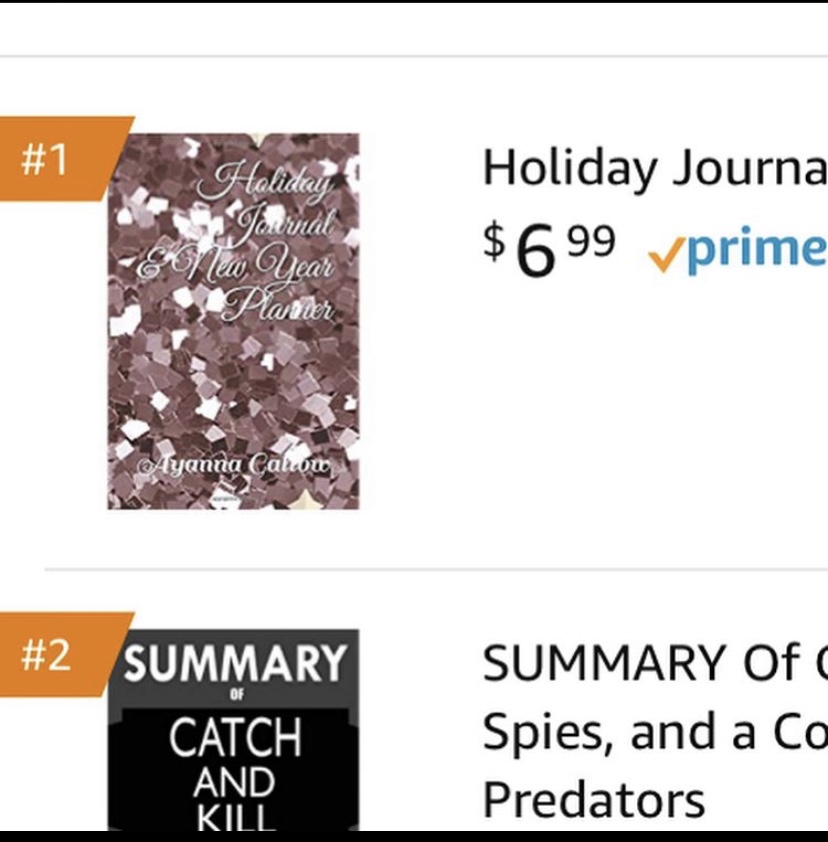Click the word Predators in second title
Image resolution: width=828 pixels, height=842 pixels.
594,800
